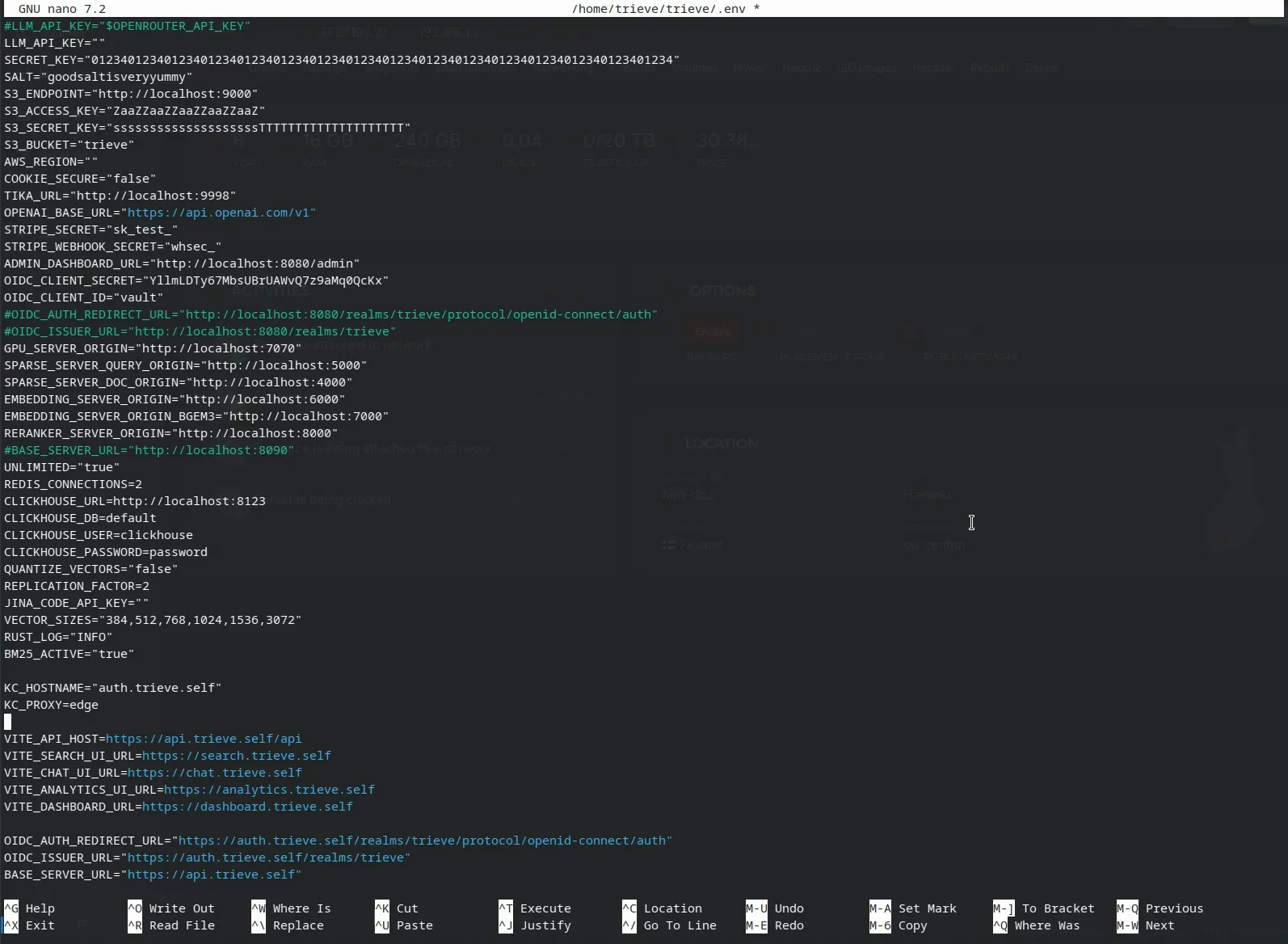Click the ^\ Replace shortcut
This screenshot has height=944, width=1288.
pos(288,925)
